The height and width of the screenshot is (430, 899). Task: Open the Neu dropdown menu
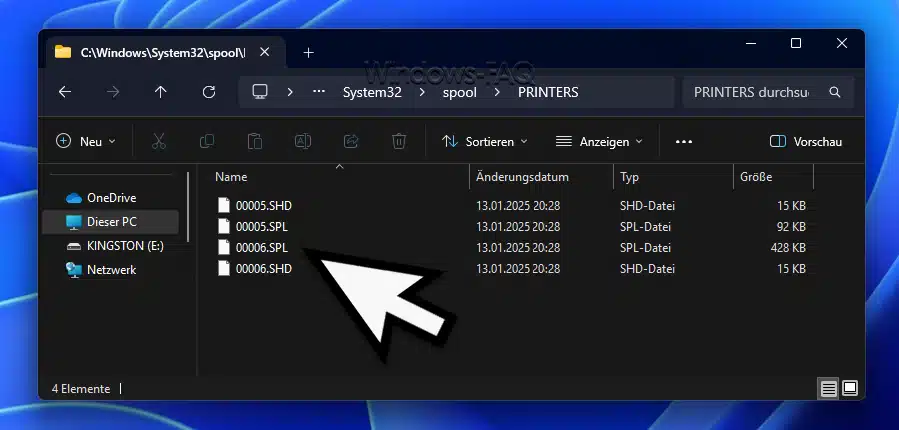[86, 142]
